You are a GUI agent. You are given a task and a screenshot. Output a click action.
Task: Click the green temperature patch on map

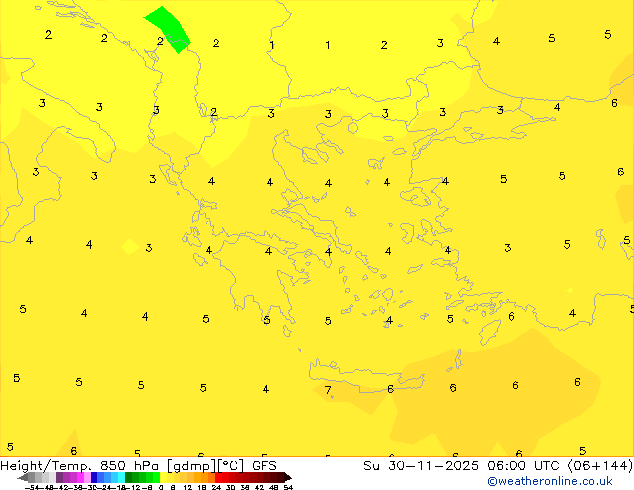(x=168, y=29)
